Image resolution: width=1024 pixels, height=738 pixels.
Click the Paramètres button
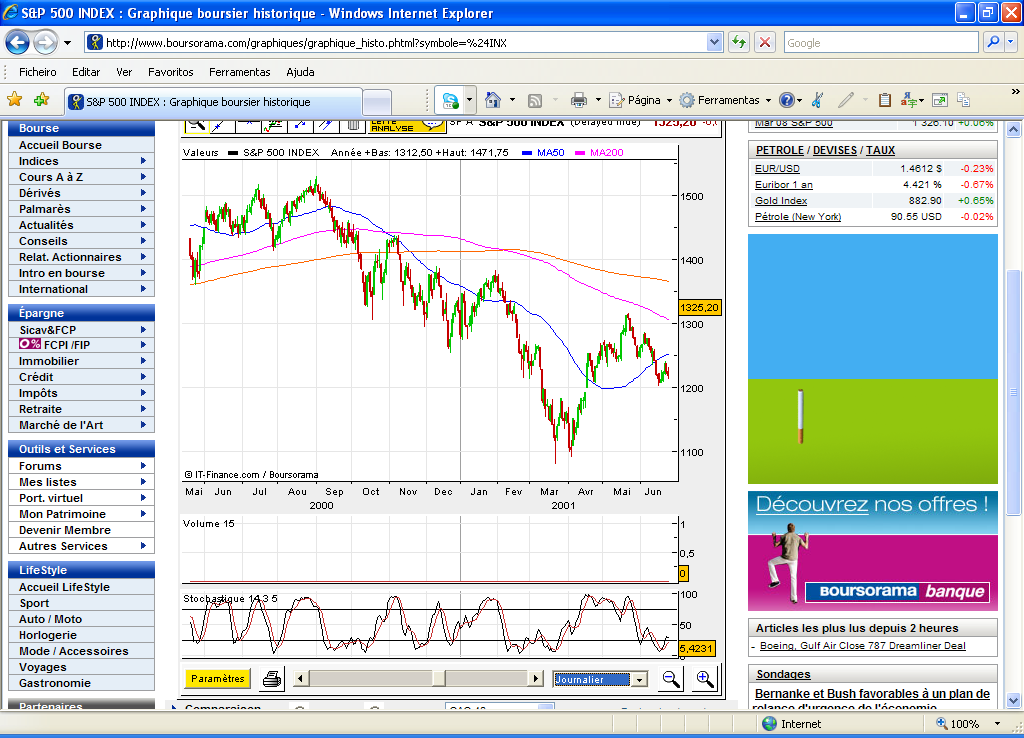217,679
